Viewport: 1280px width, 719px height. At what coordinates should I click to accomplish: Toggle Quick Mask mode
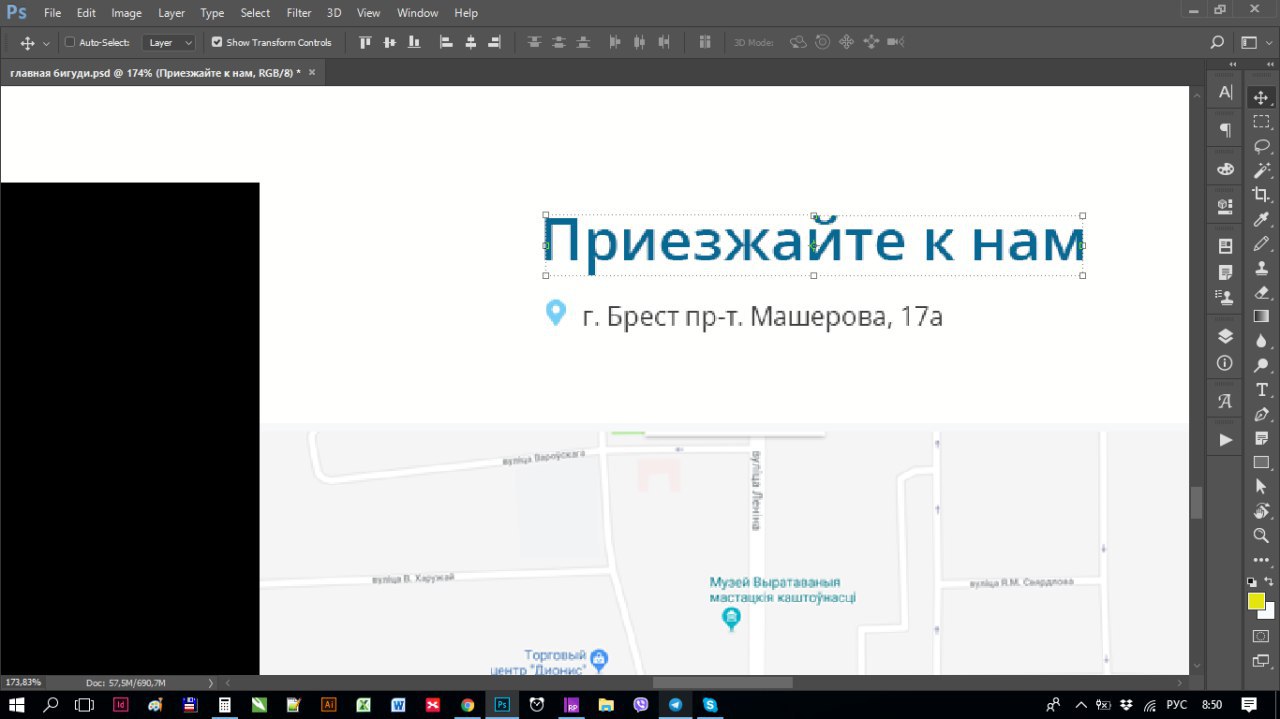pos(1261,636)
